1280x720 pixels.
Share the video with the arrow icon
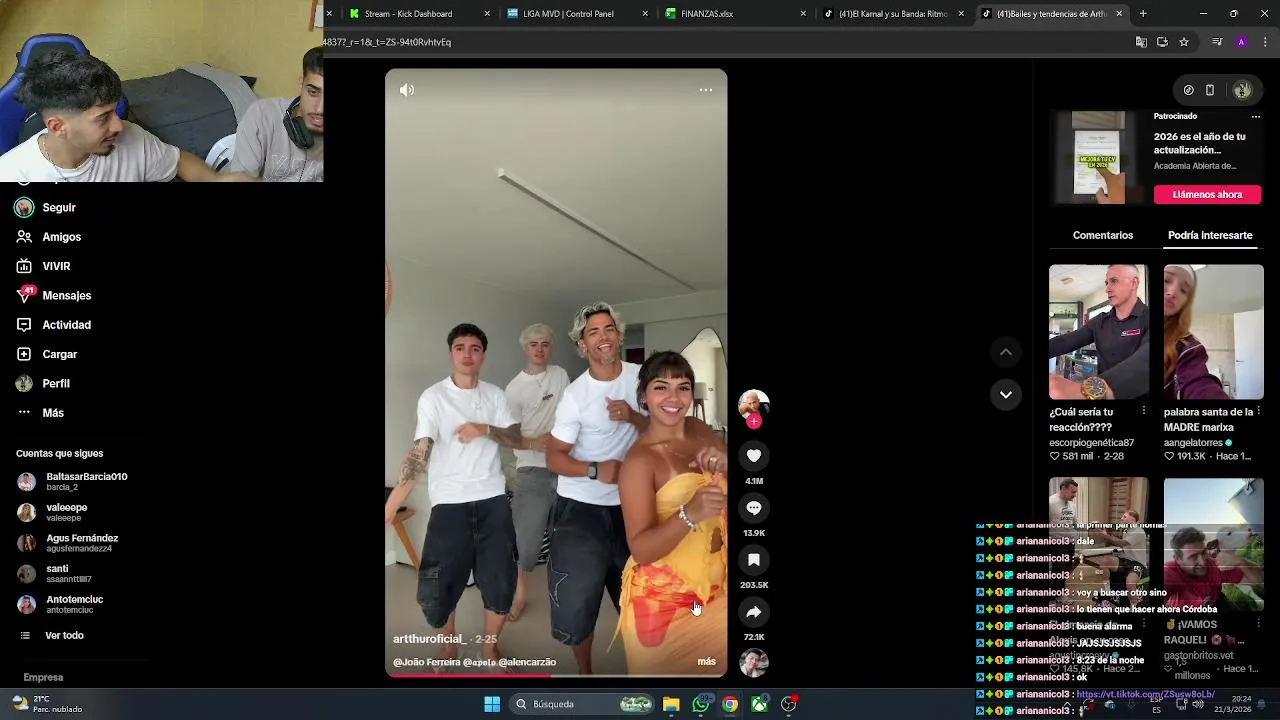coord(754,612)
